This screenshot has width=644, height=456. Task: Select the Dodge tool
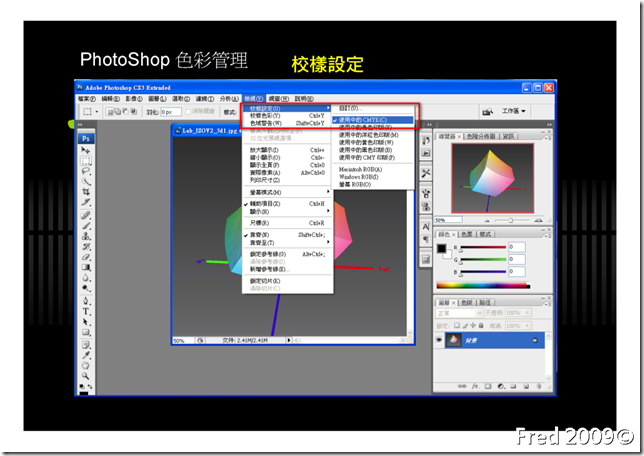[86, 288]
